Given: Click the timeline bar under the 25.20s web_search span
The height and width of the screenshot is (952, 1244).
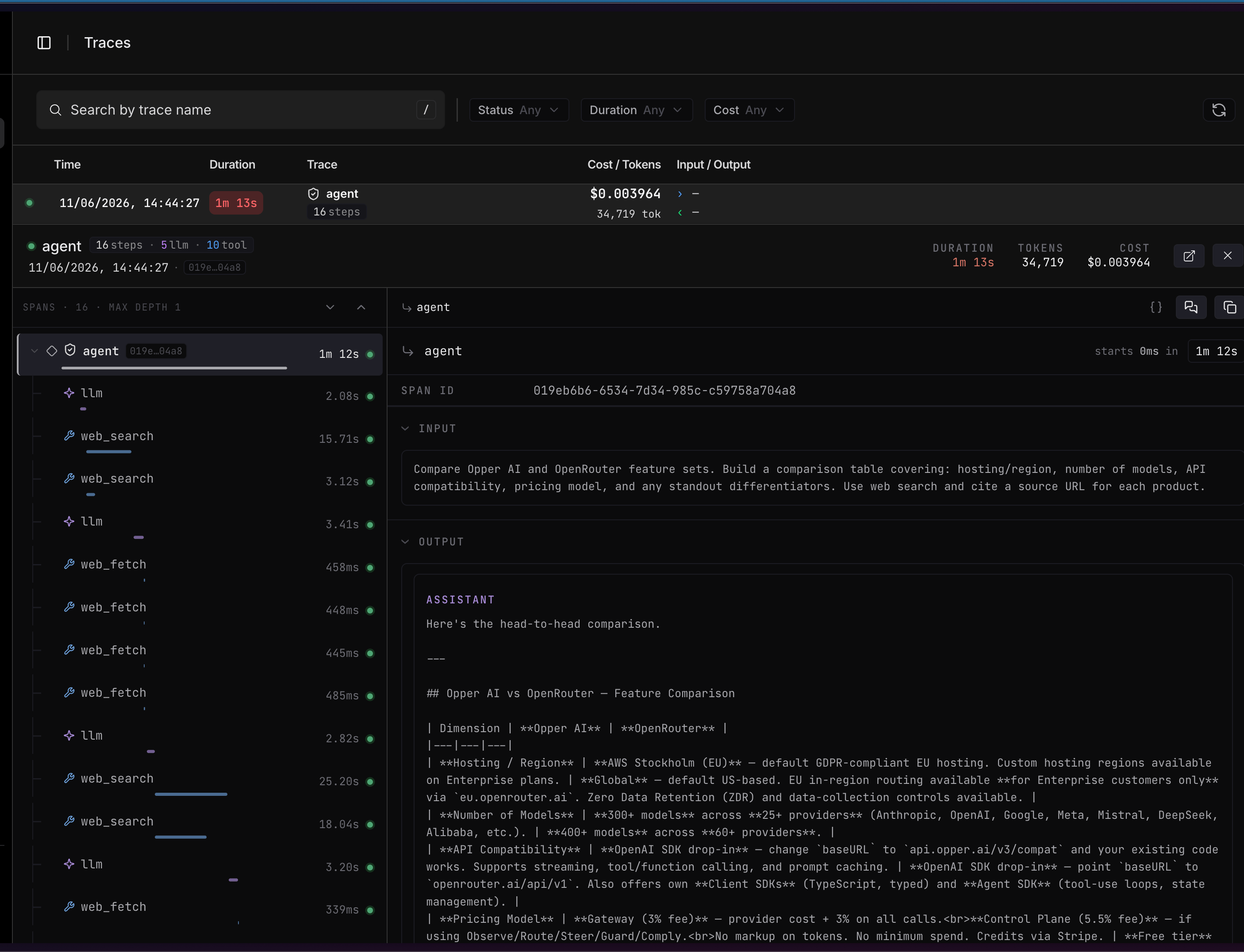Looking at the screenshot, I should [x=191, y=795].
